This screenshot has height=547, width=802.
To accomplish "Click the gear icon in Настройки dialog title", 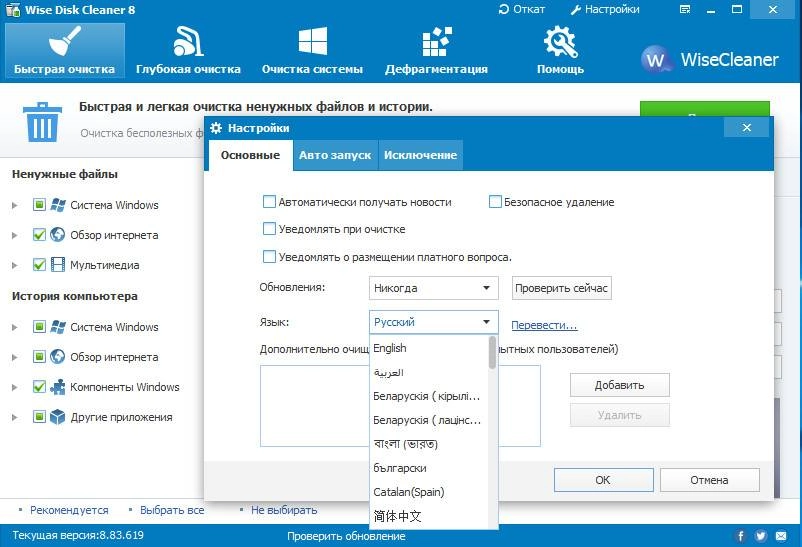I will [x=216, y=128].
